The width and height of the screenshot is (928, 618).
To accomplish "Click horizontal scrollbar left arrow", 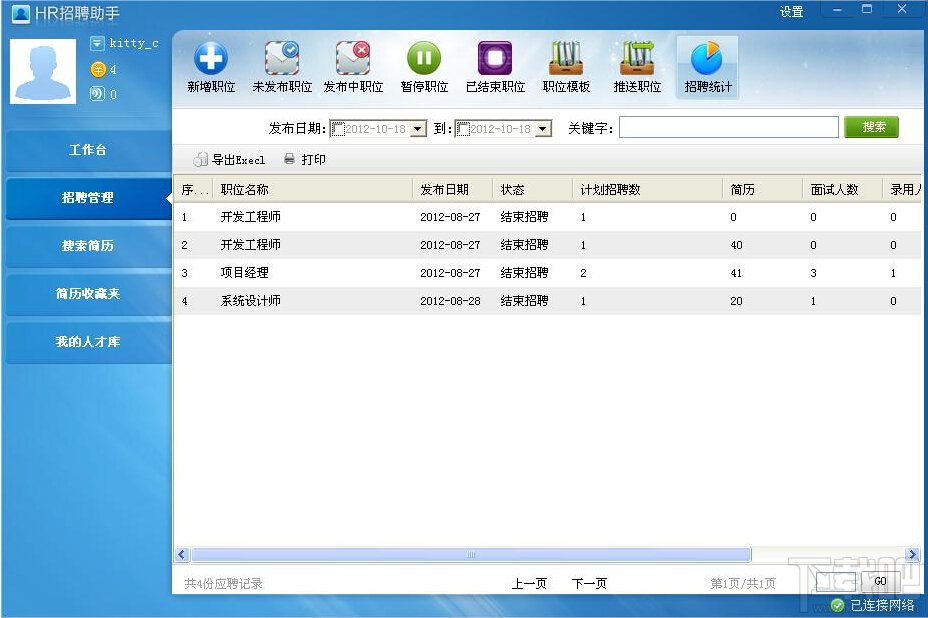I will (x=182, y=555).
